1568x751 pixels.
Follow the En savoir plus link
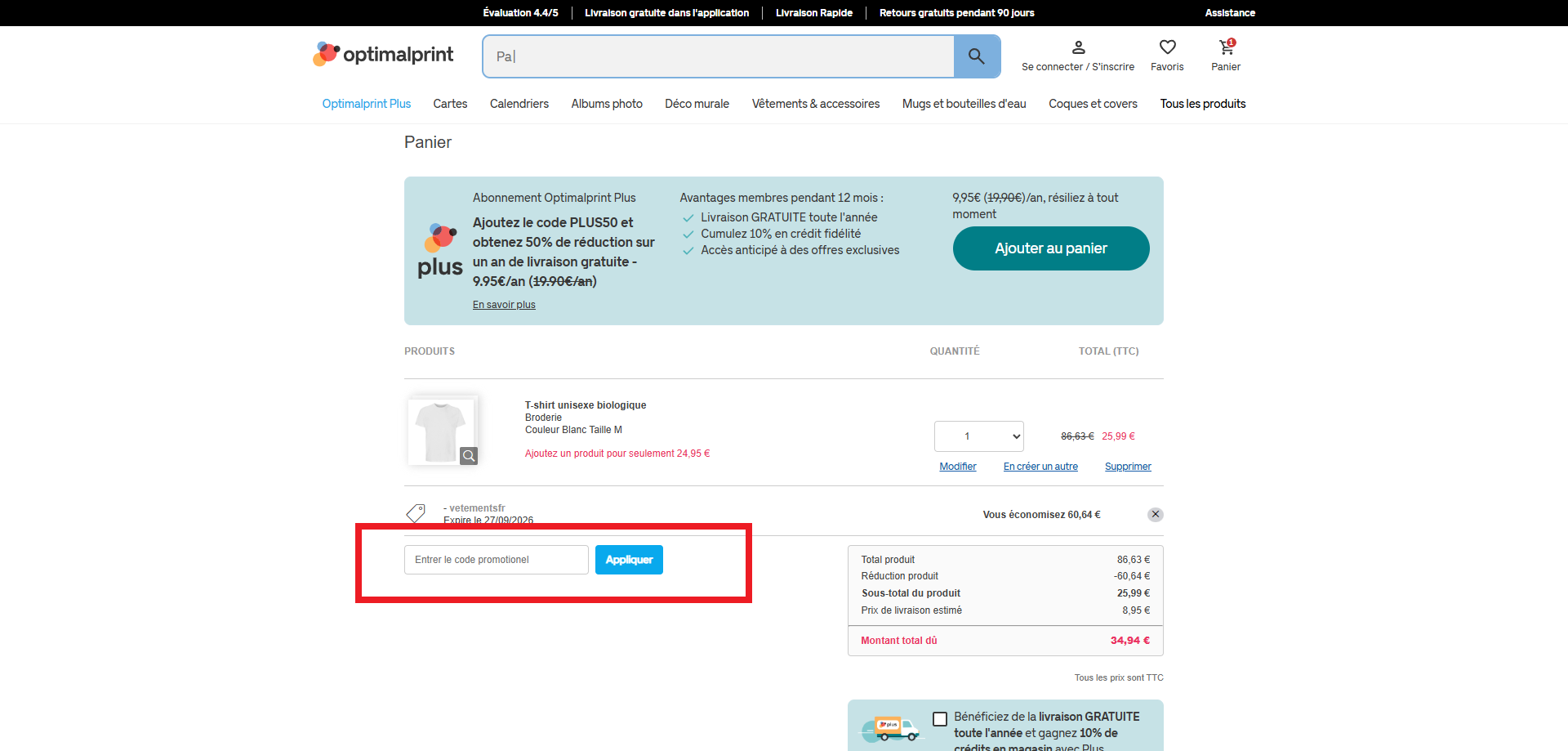504,305
